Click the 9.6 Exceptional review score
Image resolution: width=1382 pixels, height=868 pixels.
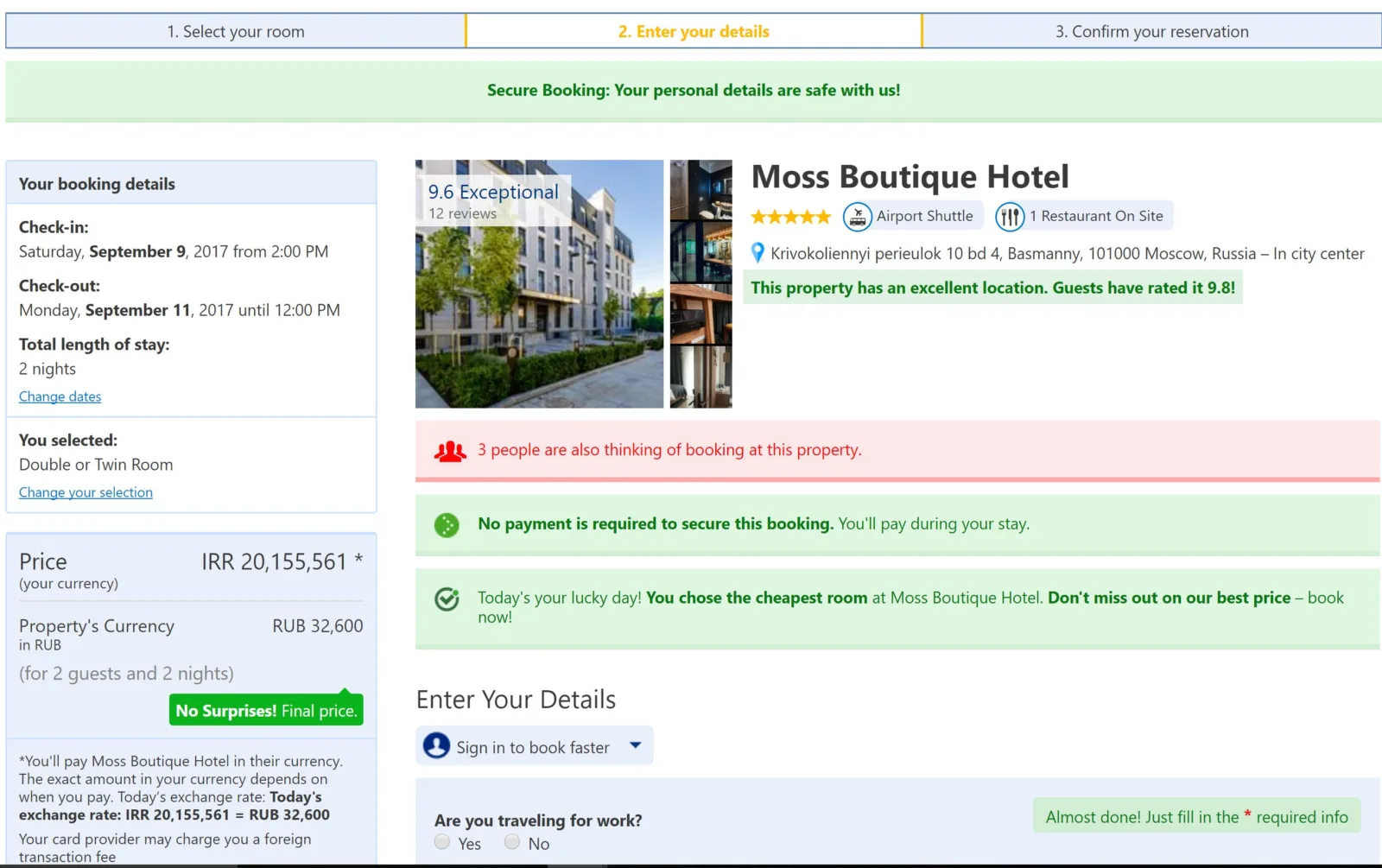(x=493, y=192)
